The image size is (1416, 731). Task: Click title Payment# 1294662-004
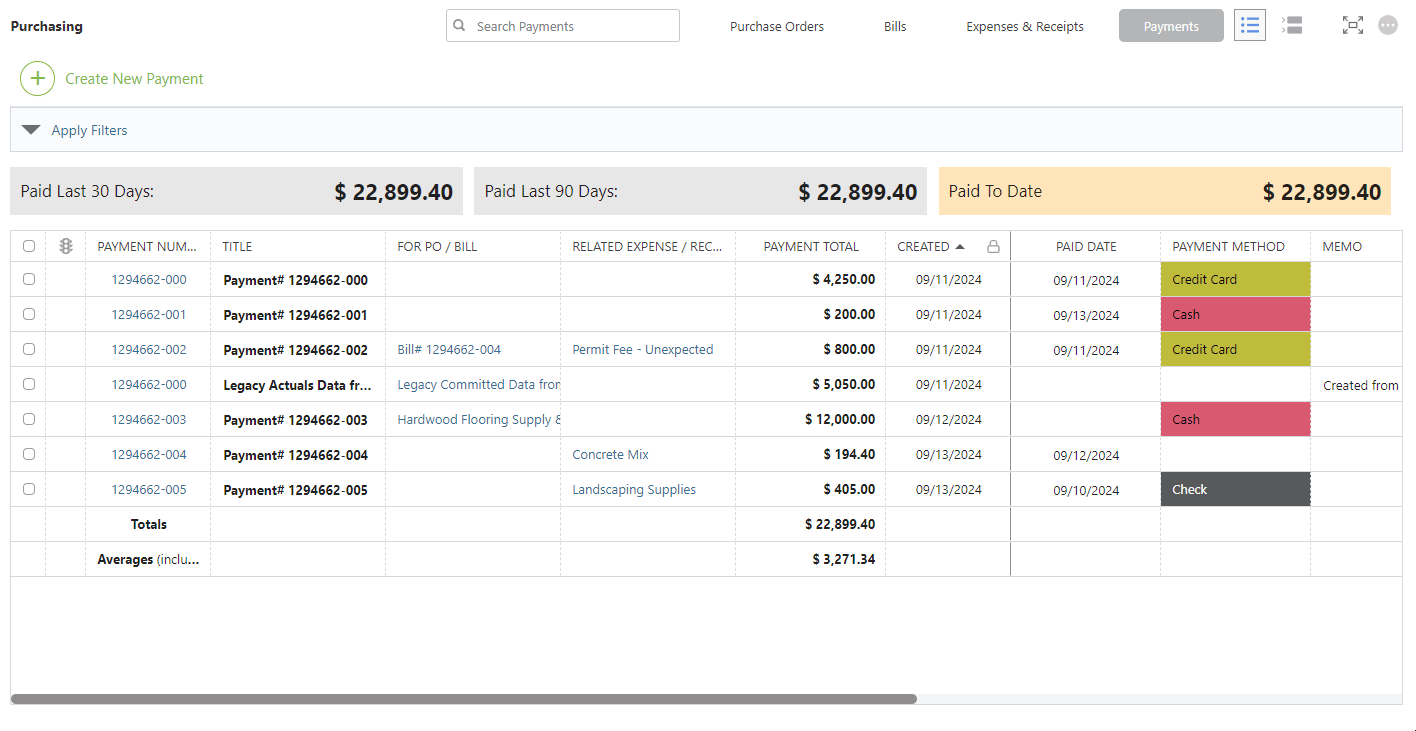point(296,455)
